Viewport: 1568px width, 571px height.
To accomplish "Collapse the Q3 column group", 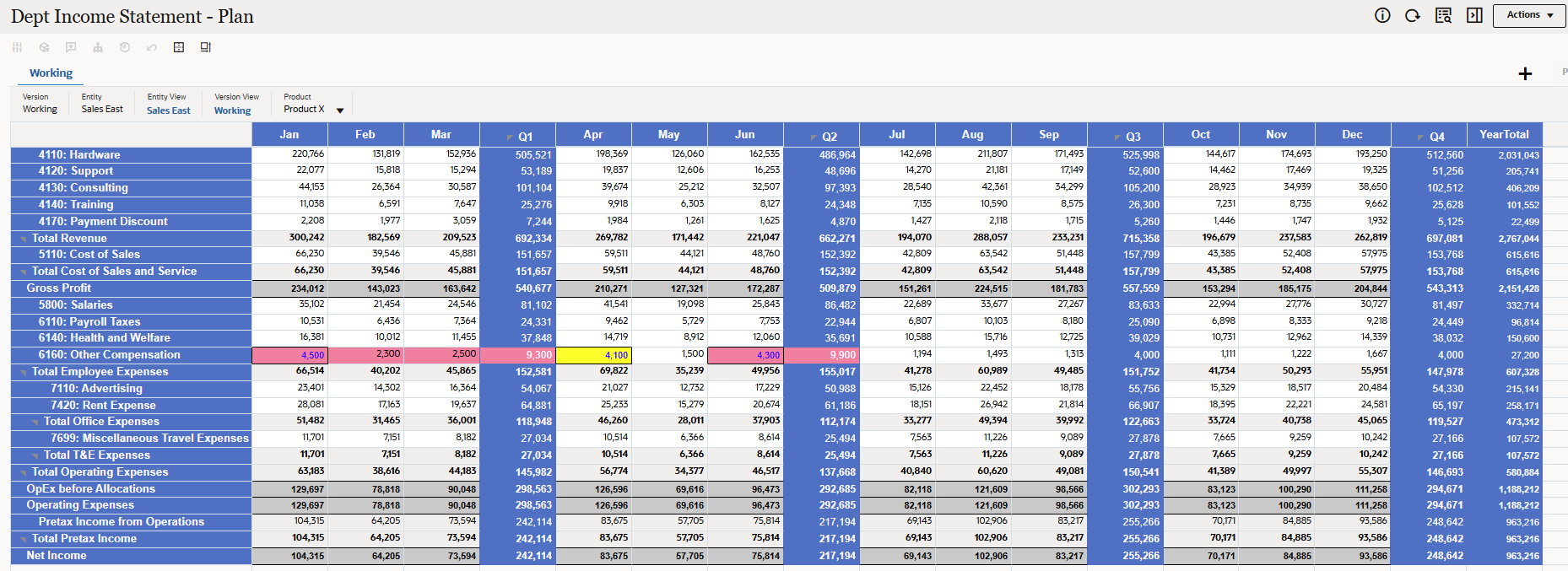I will [1117, 137].
